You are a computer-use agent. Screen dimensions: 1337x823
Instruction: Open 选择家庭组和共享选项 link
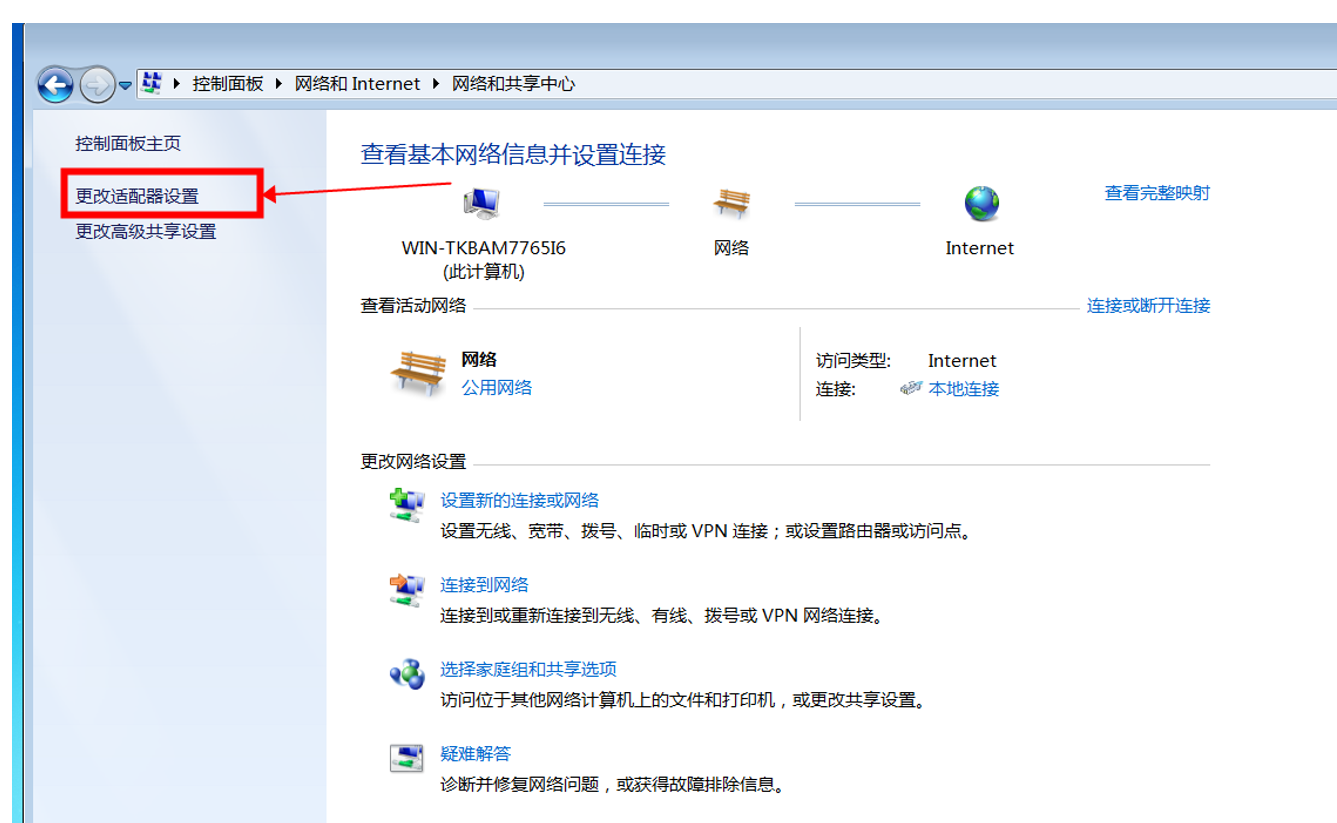(x=528, y=670)
